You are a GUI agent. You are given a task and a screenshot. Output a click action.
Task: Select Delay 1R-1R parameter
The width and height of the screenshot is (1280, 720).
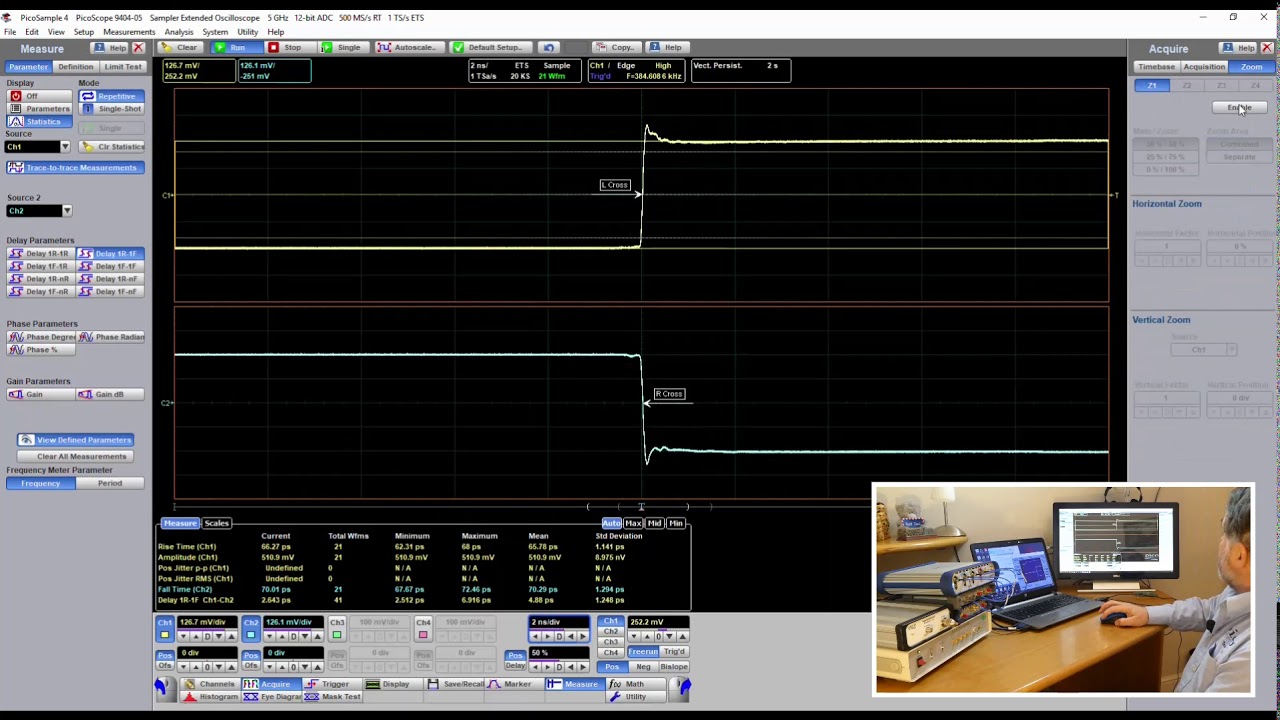click(x=40, y=254)
